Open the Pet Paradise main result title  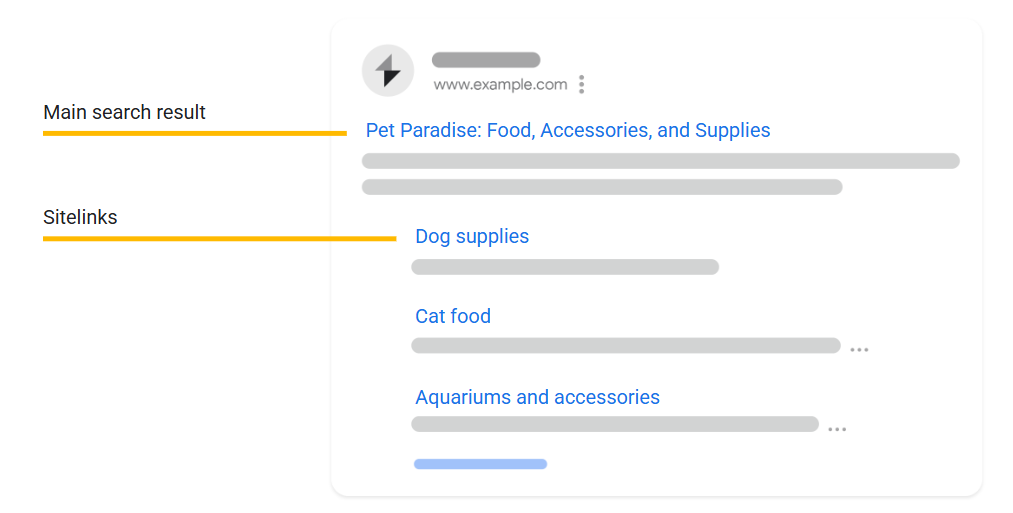[x=568, y=130]
